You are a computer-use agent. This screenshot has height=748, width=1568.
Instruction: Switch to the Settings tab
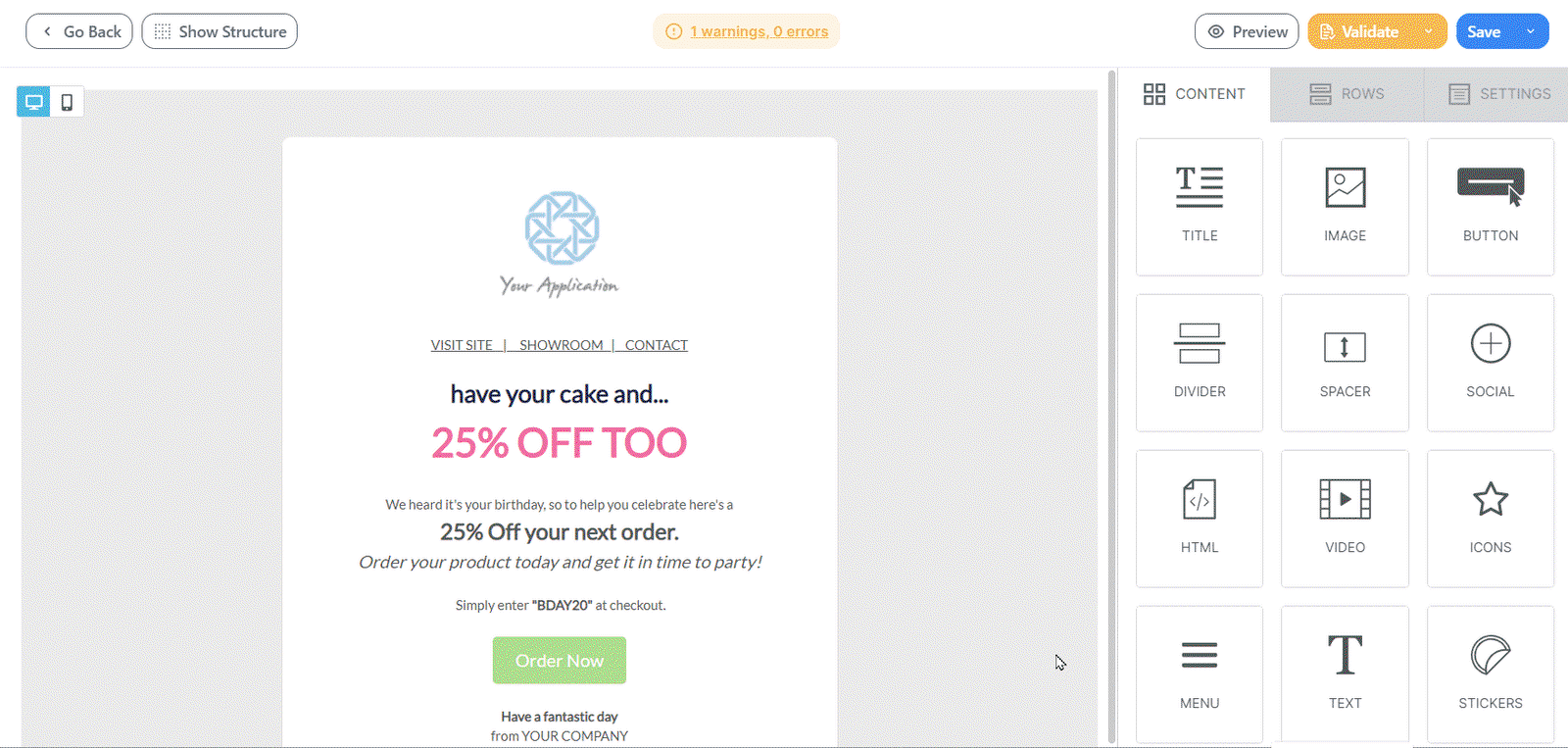[x=1499, y=94]
